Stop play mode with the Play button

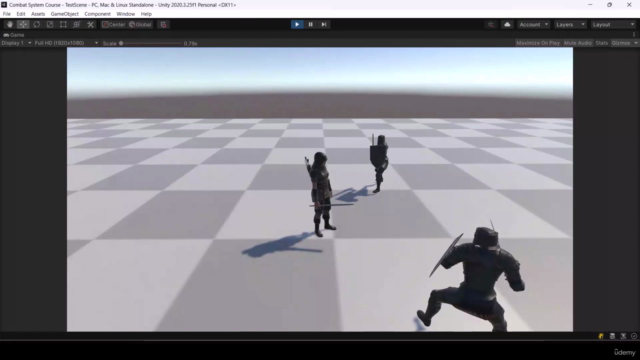coord(297,24)
